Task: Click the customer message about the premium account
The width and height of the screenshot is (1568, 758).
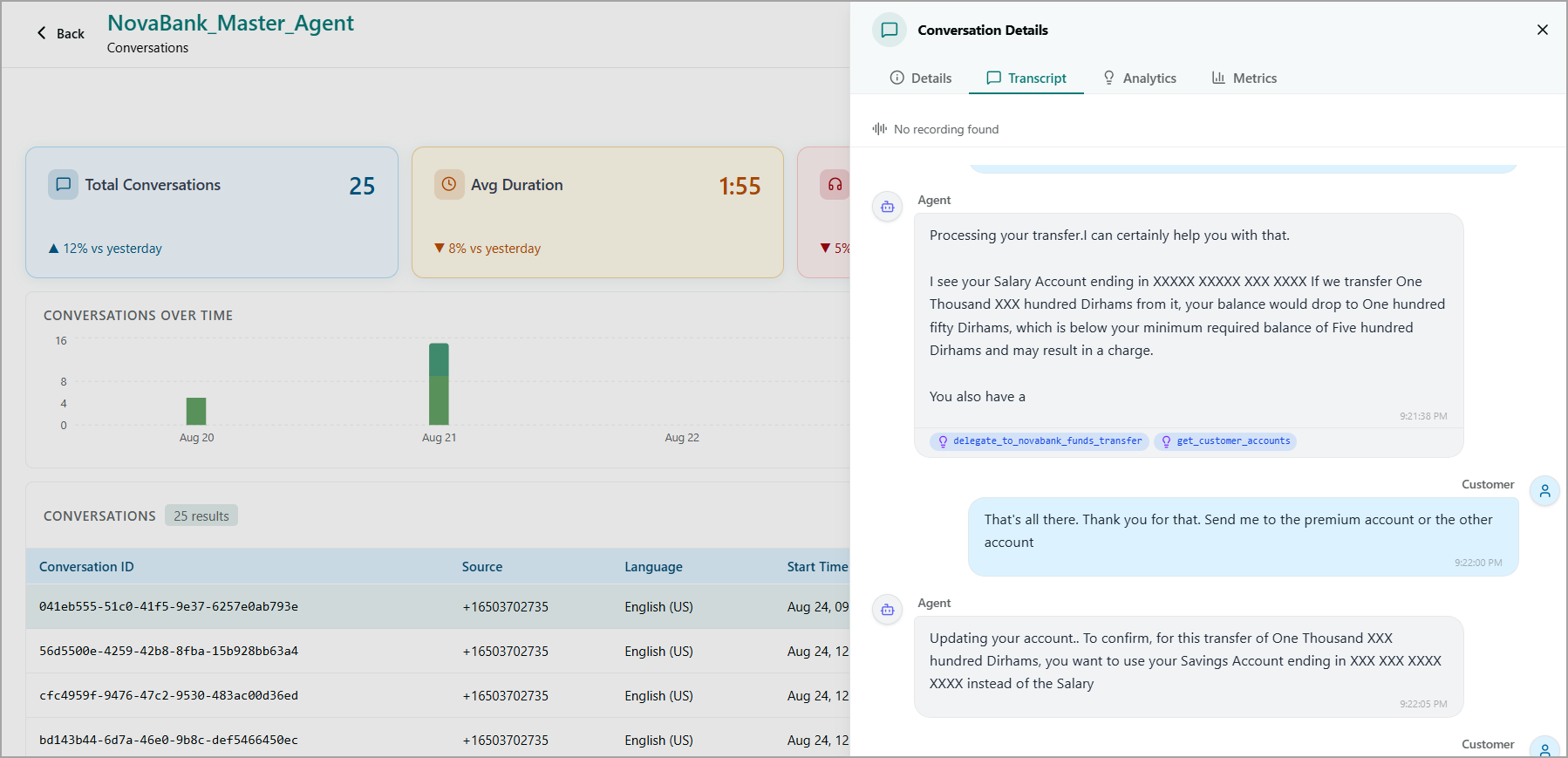Action: 1243,536
